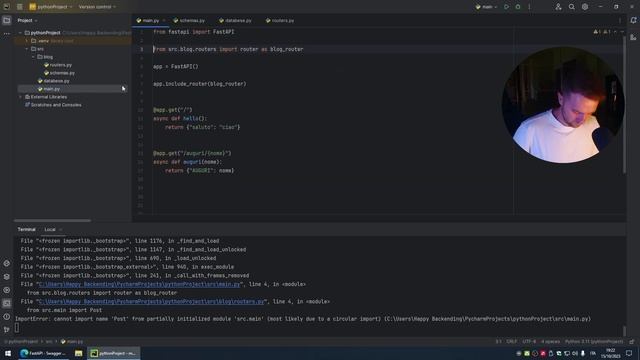Switch to the database.py editor tab
This screenshot has width=640, height=360.
click(235, 20)
